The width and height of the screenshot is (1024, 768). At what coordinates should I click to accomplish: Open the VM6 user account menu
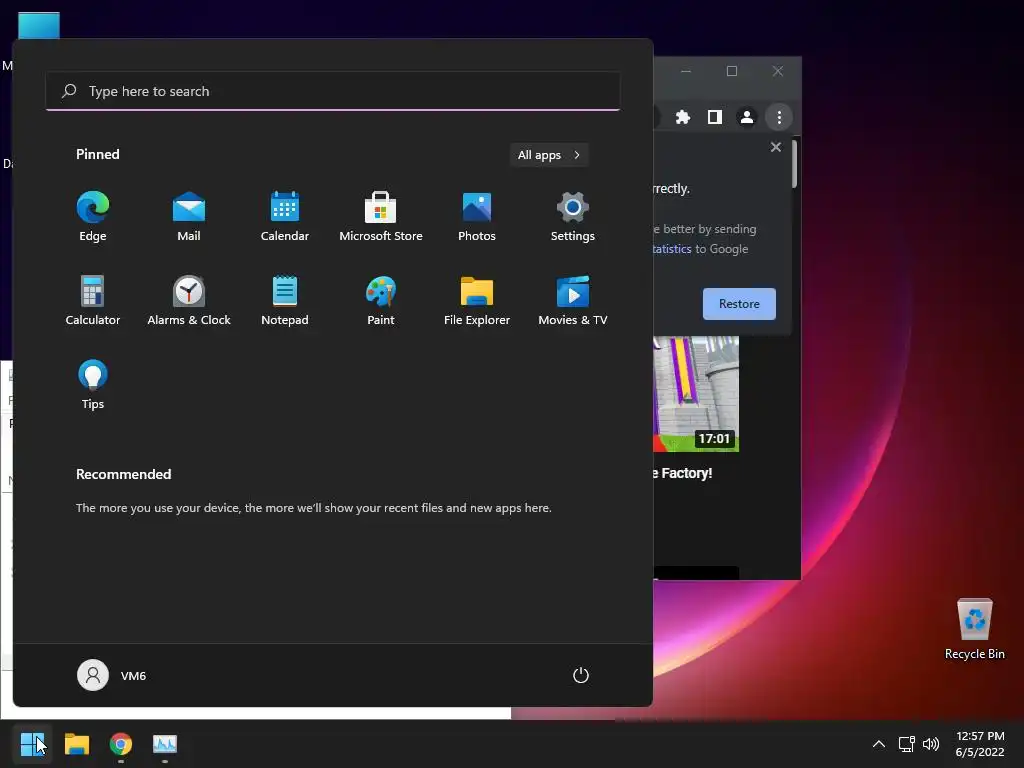pyautogui.click(x=112, y=675)
